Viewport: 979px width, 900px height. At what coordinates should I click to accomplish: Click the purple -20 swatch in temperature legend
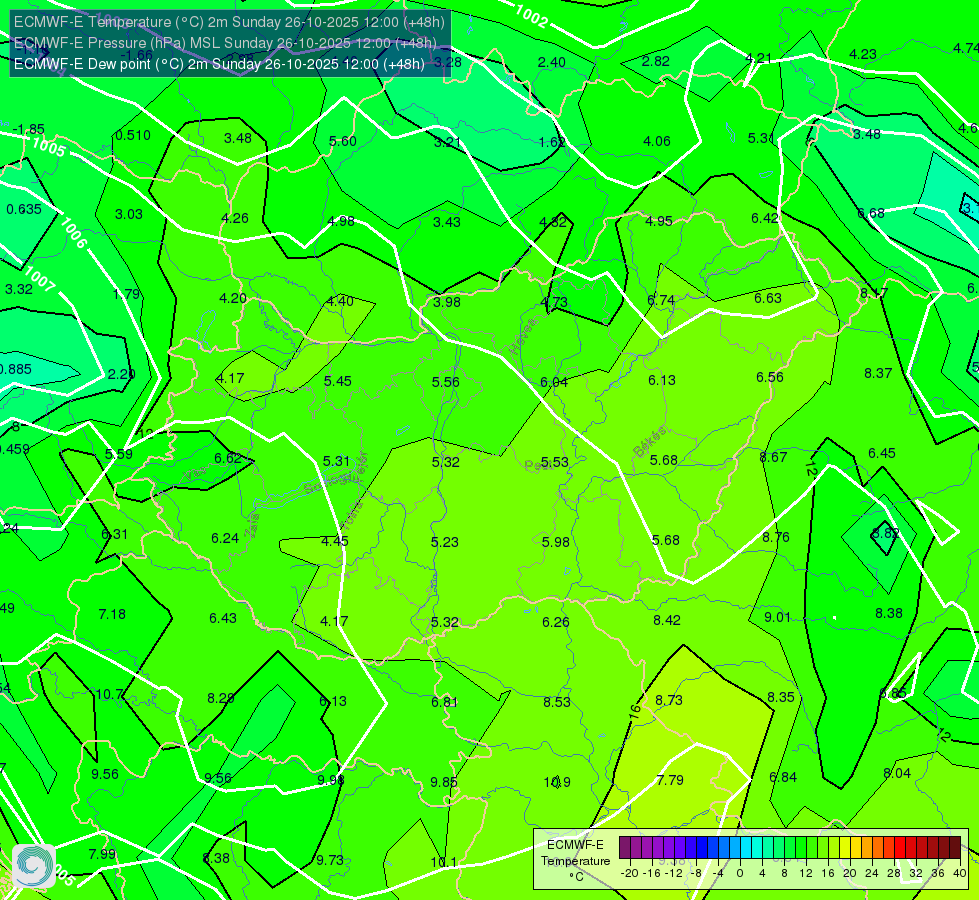click(x=624, y=848)
